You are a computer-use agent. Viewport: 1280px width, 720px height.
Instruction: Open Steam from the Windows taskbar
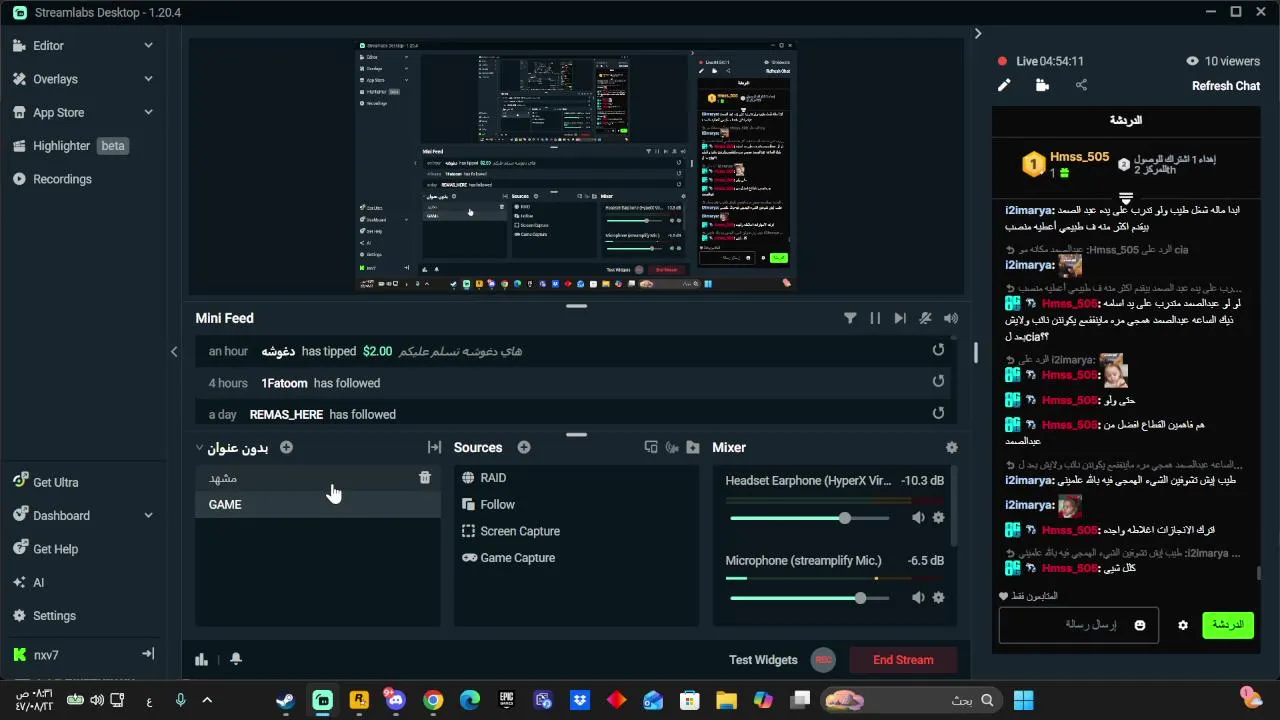(286, 700)
